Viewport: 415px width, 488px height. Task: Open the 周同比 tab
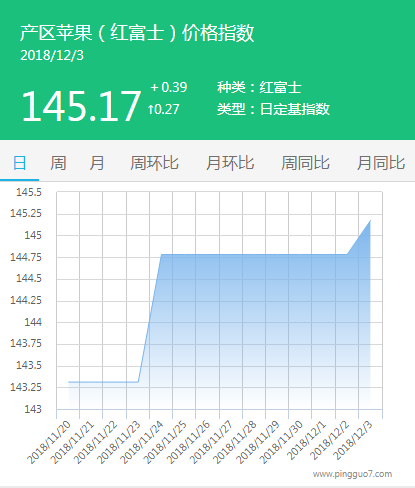pos(305,163)
